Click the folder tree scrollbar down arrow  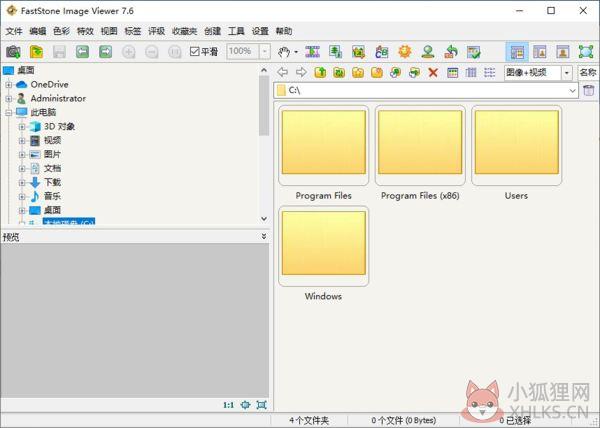pos(264,219)
